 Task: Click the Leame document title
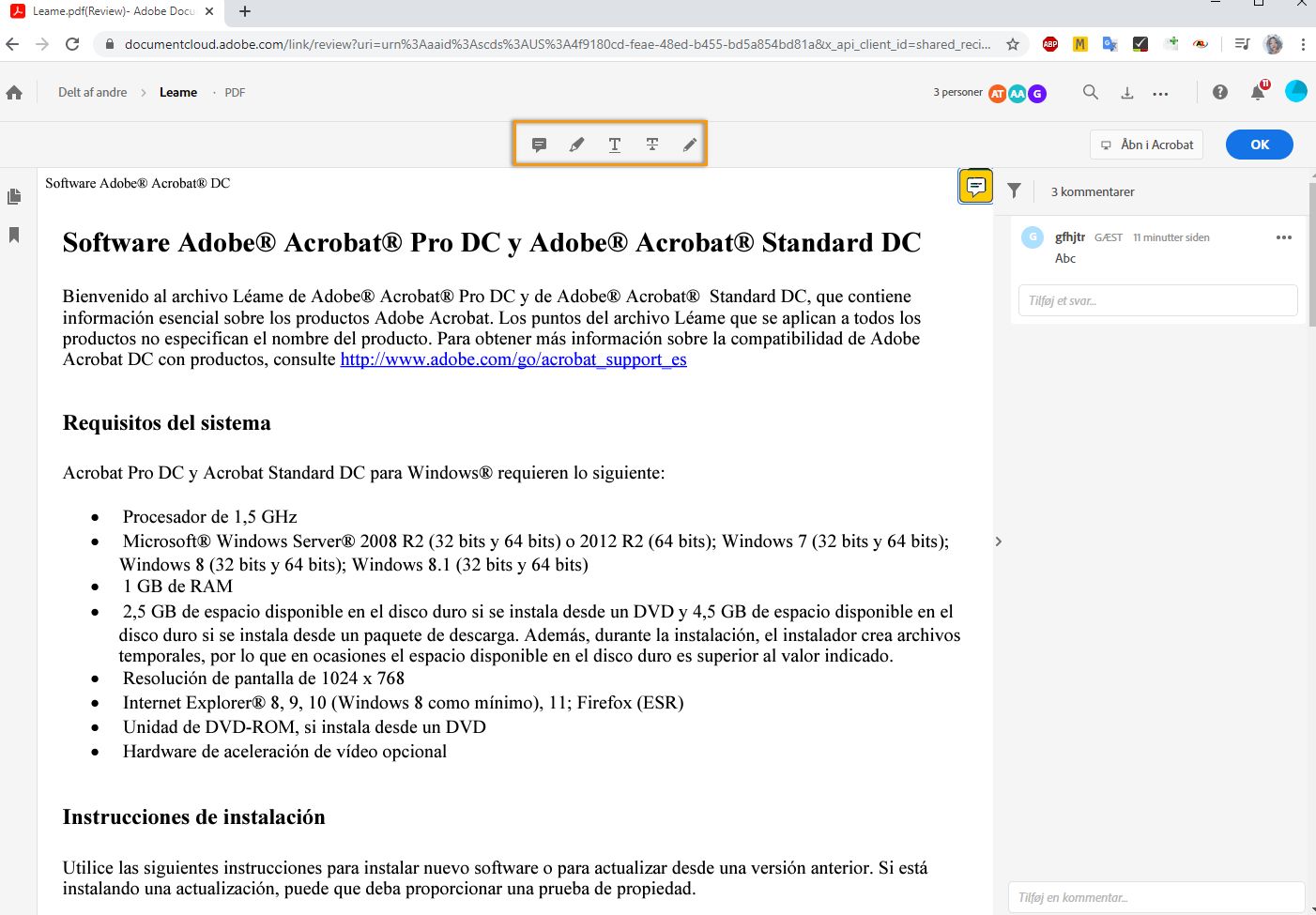[178, 92]
